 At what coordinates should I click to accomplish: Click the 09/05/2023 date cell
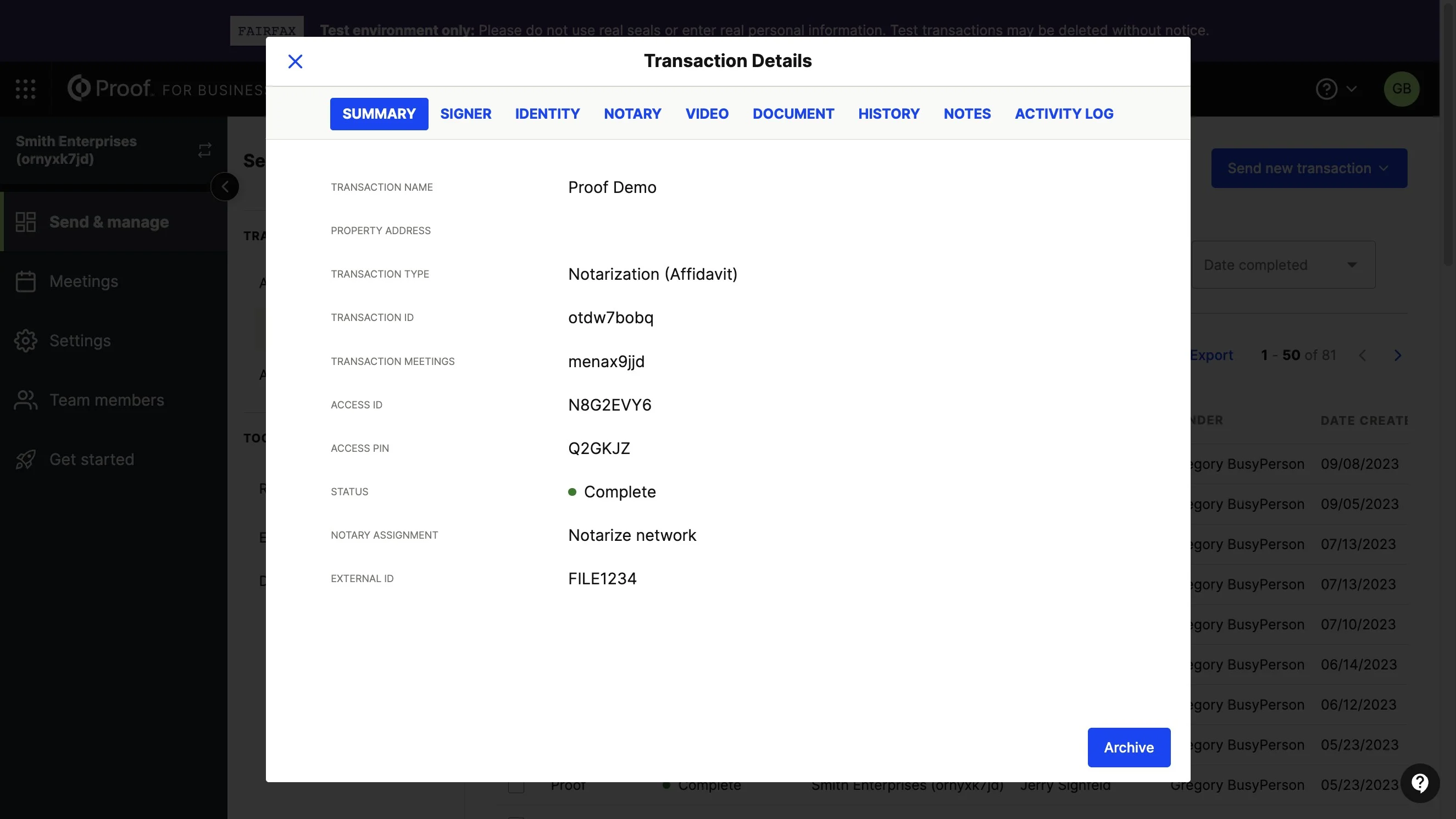pos(1359,504)
